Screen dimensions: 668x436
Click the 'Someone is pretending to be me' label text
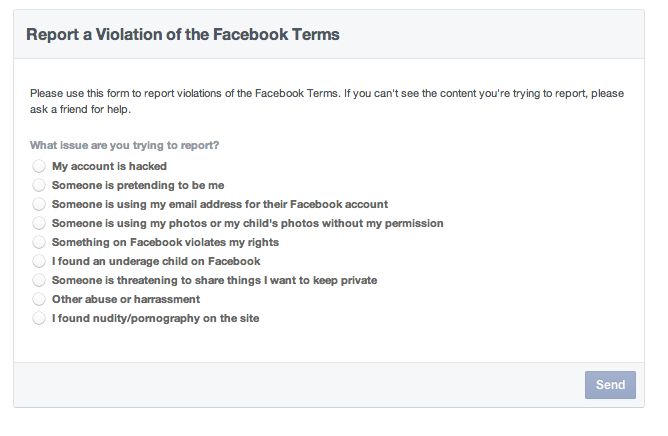point(138,185)
